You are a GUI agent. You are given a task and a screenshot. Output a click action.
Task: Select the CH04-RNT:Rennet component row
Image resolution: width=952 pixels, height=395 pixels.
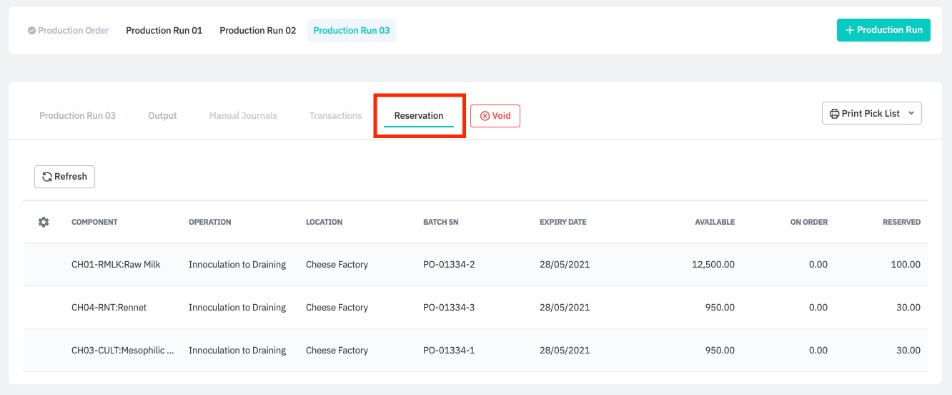click(x=475, y=308)
